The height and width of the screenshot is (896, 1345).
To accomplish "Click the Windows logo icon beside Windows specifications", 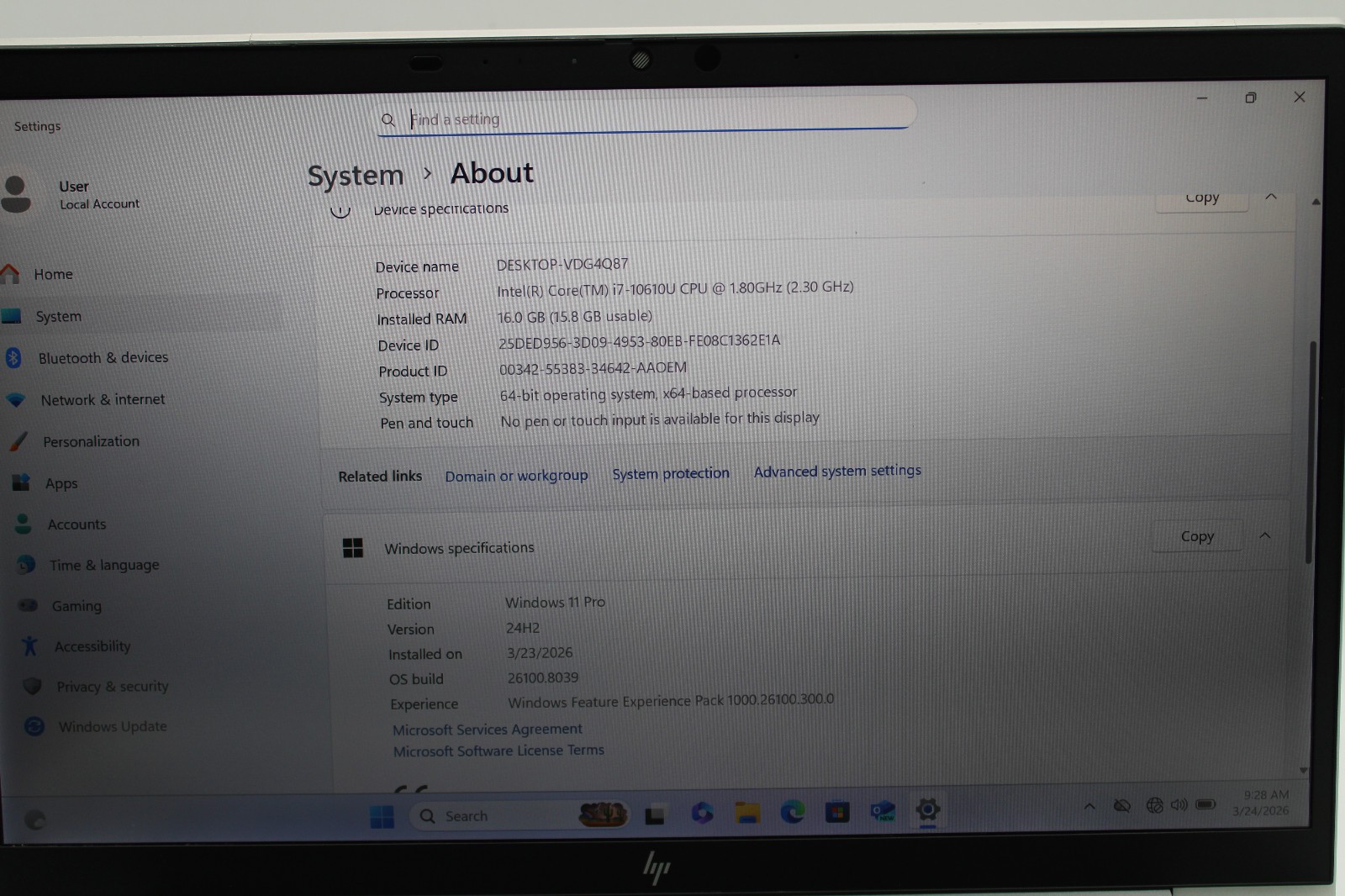I will point(353,548).
